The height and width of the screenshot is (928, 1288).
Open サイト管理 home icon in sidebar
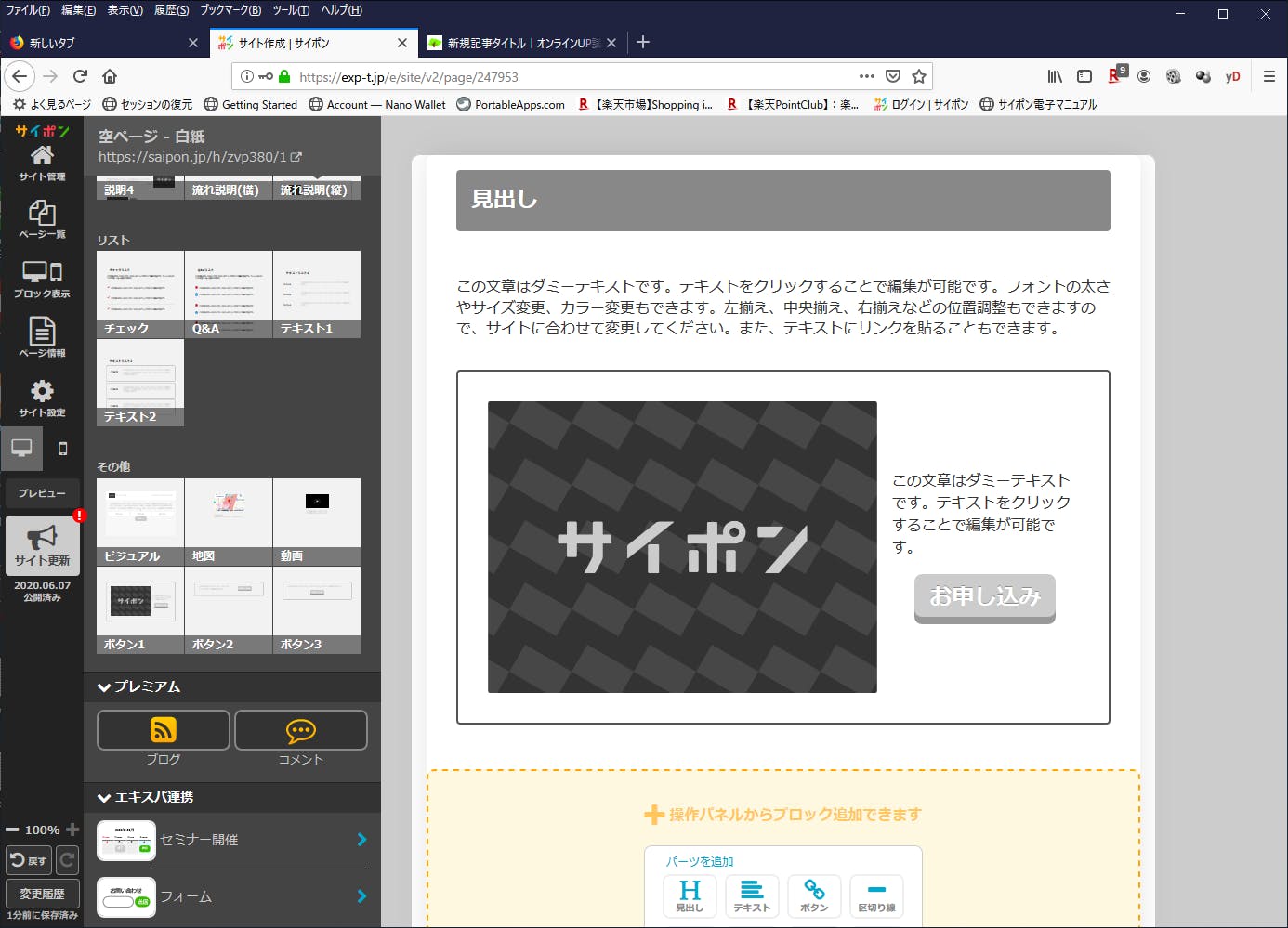point(42,162)
